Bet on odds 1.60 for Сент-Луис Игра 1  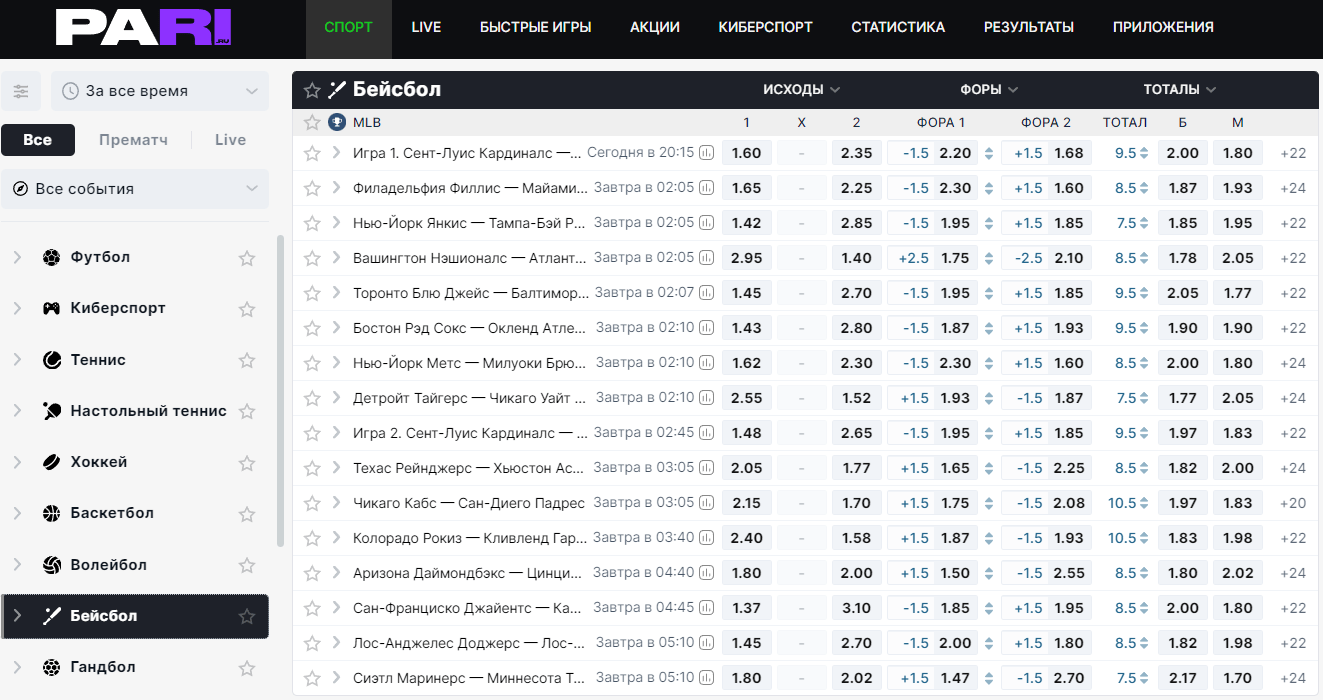746,153
